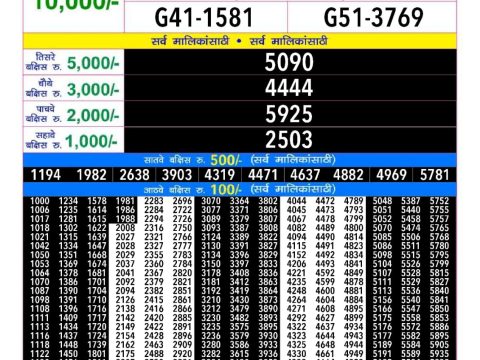480x360 pixels.
Task: Click number 4789 in the 100 prize table
Action: click(x=354, y=201)
